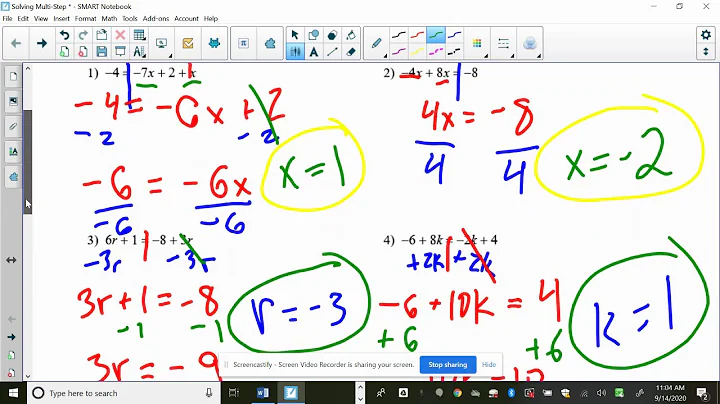The width and height of the screenshot is (720, 404).
Task: Open the puzzle-piece add-ons icon
Action: click(270, 43)
